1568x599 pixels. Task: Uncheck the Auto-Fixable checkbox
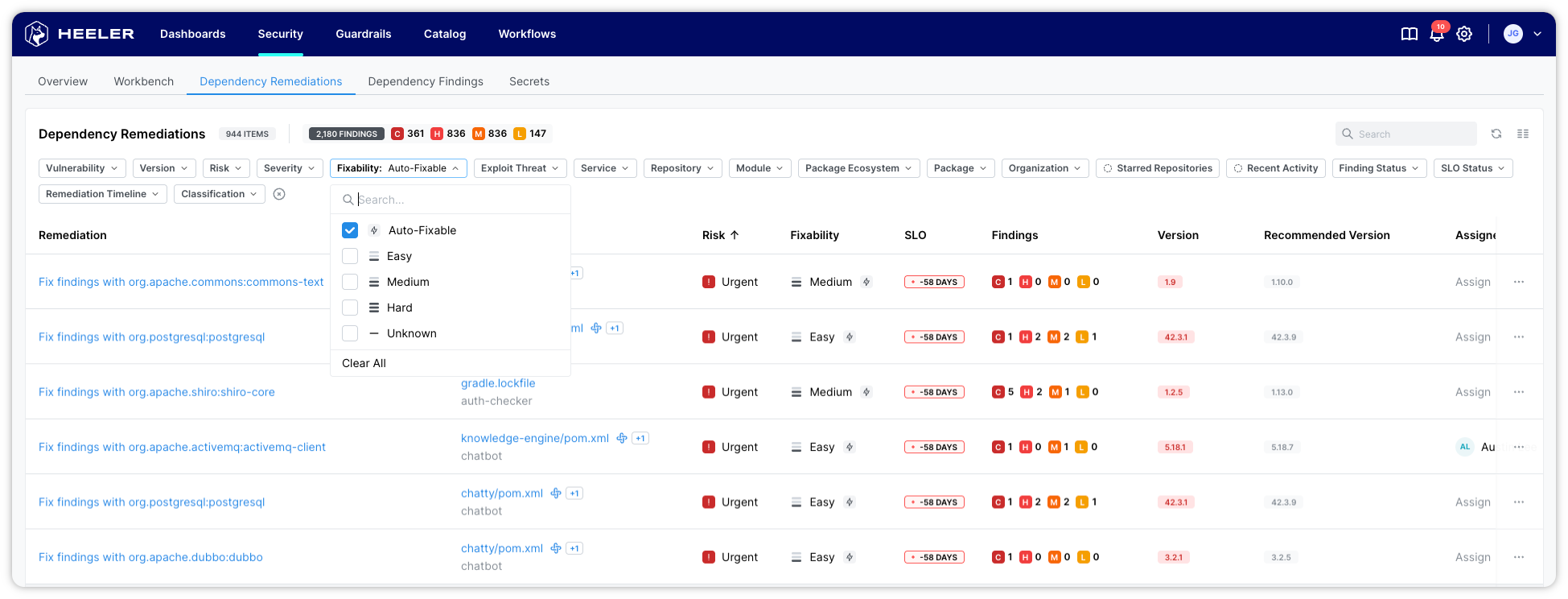click(x=350, y=230)
